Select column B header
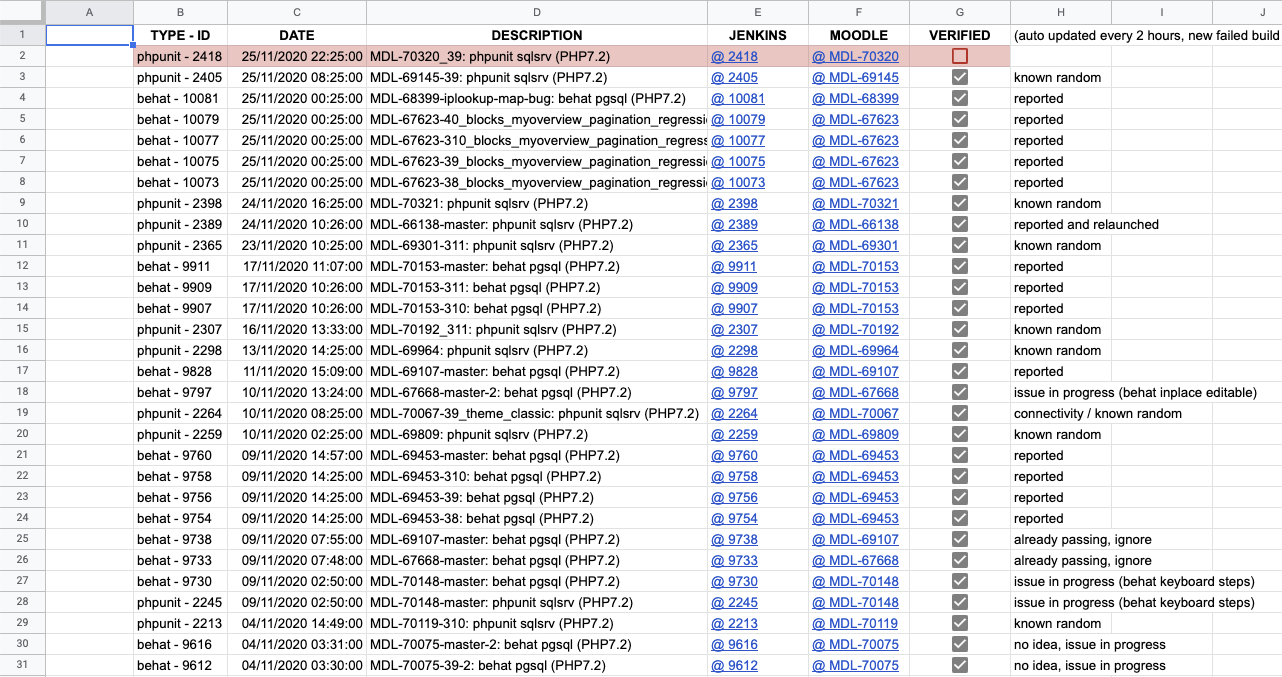 pos(180,12)
